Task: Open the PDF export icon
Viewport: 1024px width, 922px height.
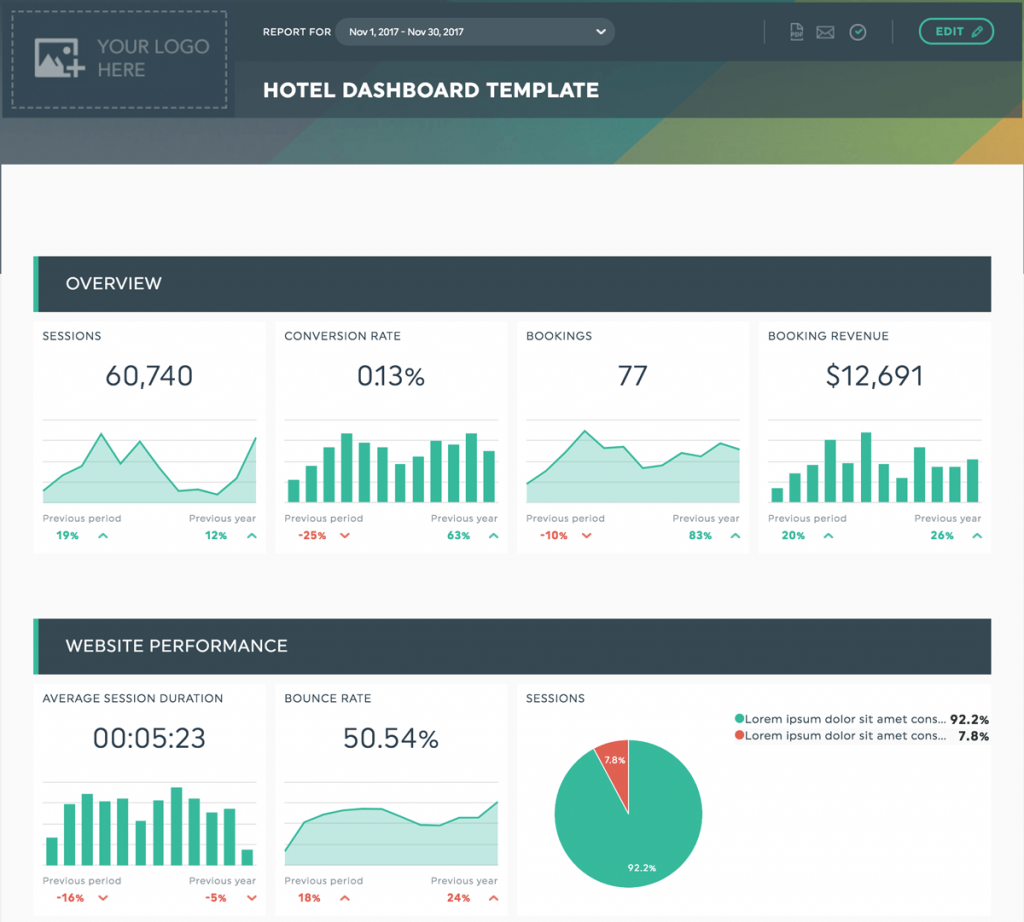Action: pos(796,32)
